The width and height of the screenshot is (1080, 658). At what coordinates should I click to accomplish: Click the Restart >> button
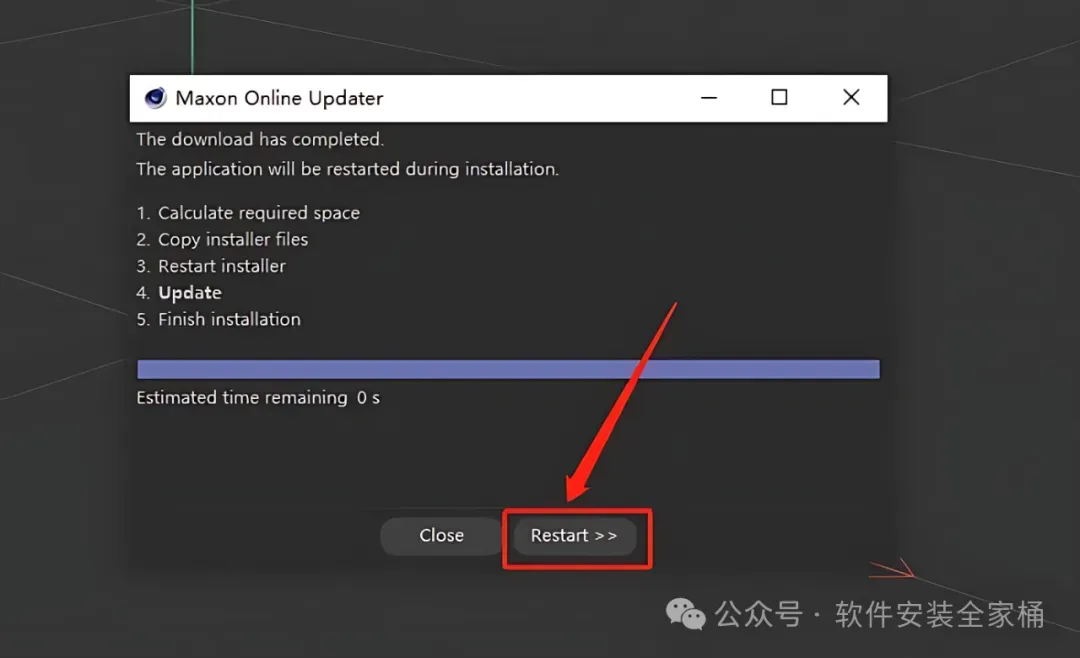pos(574,536)
